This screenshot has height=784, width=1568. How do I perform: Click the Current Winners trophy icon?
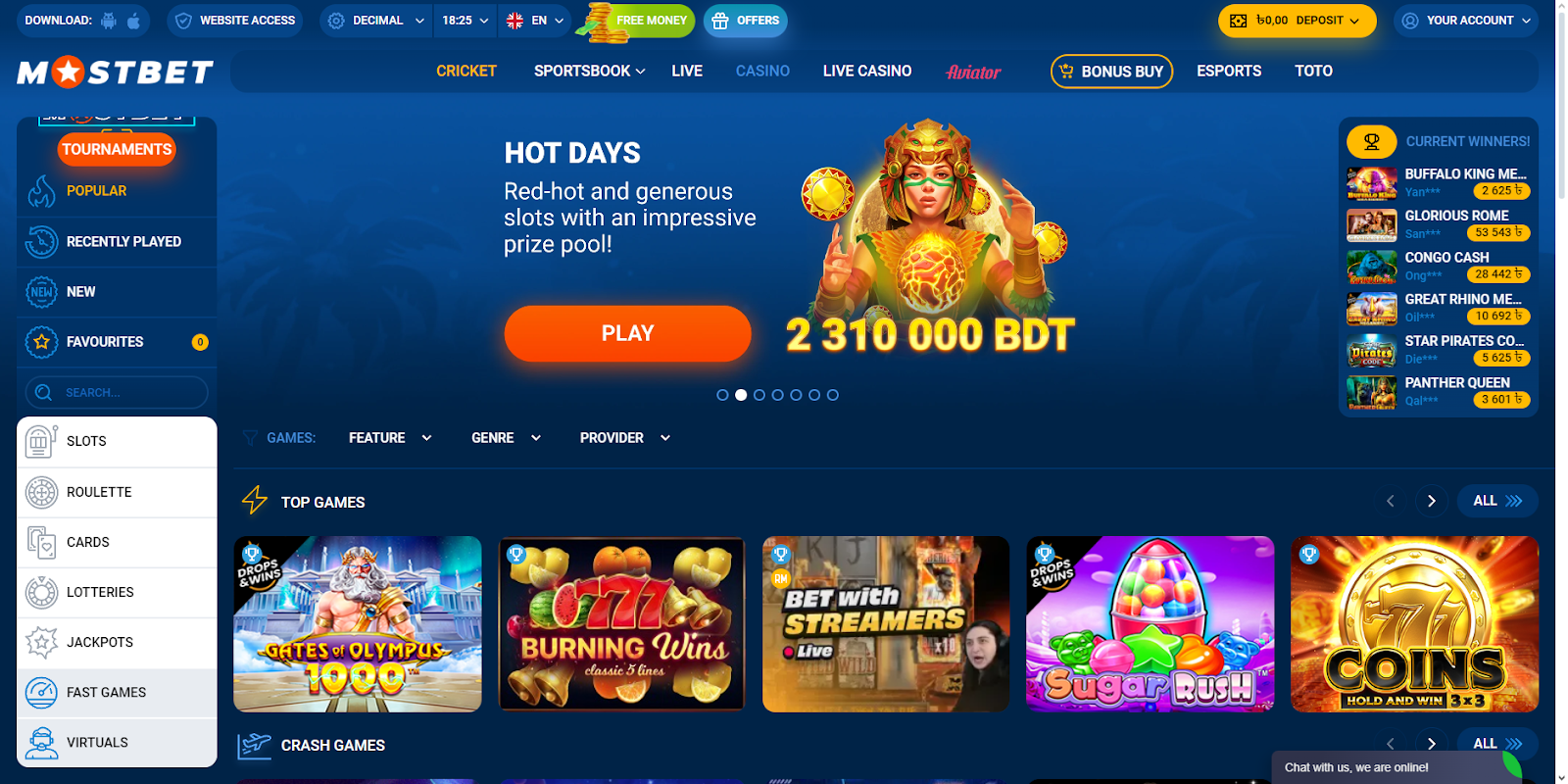pyautogui.click(x=1372, y=142)
